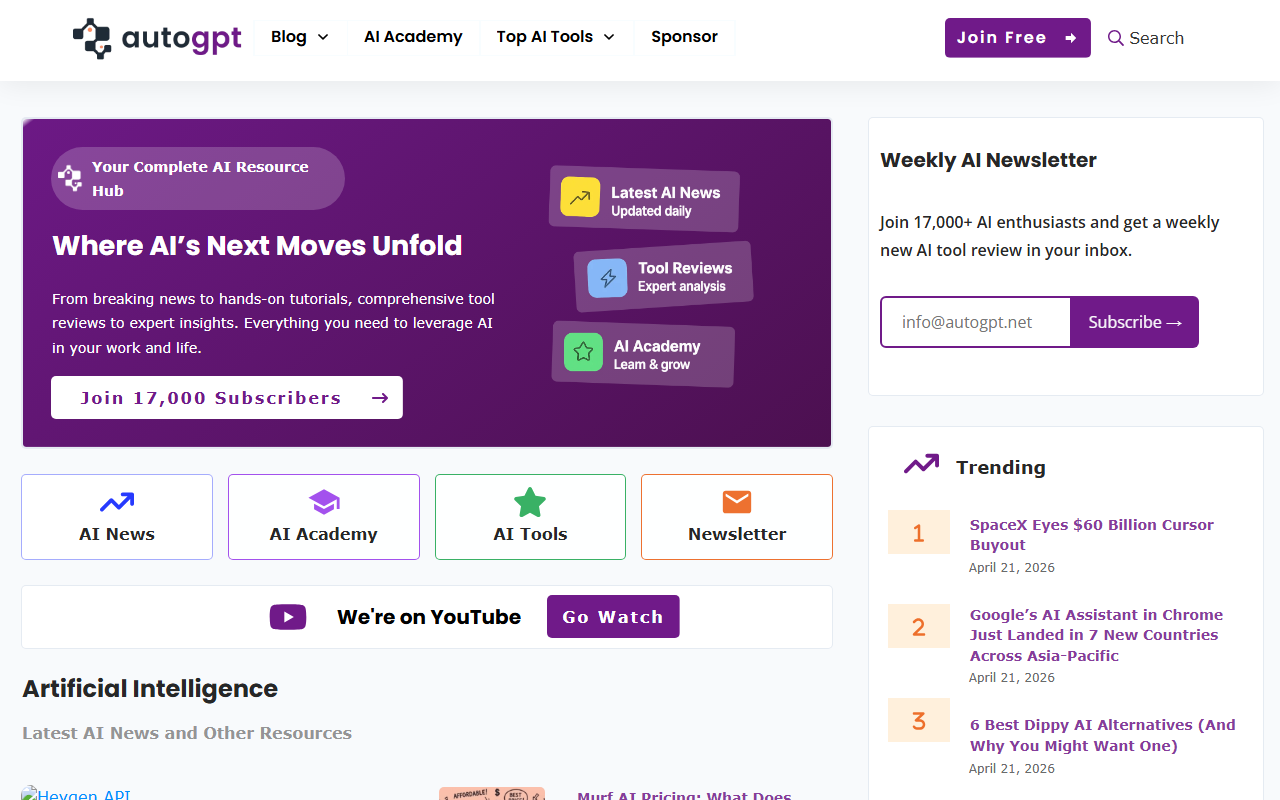Viewport: 1280px width, 800px height.
Task: Open the Newsletter category card
Action: tap(737, 517)
